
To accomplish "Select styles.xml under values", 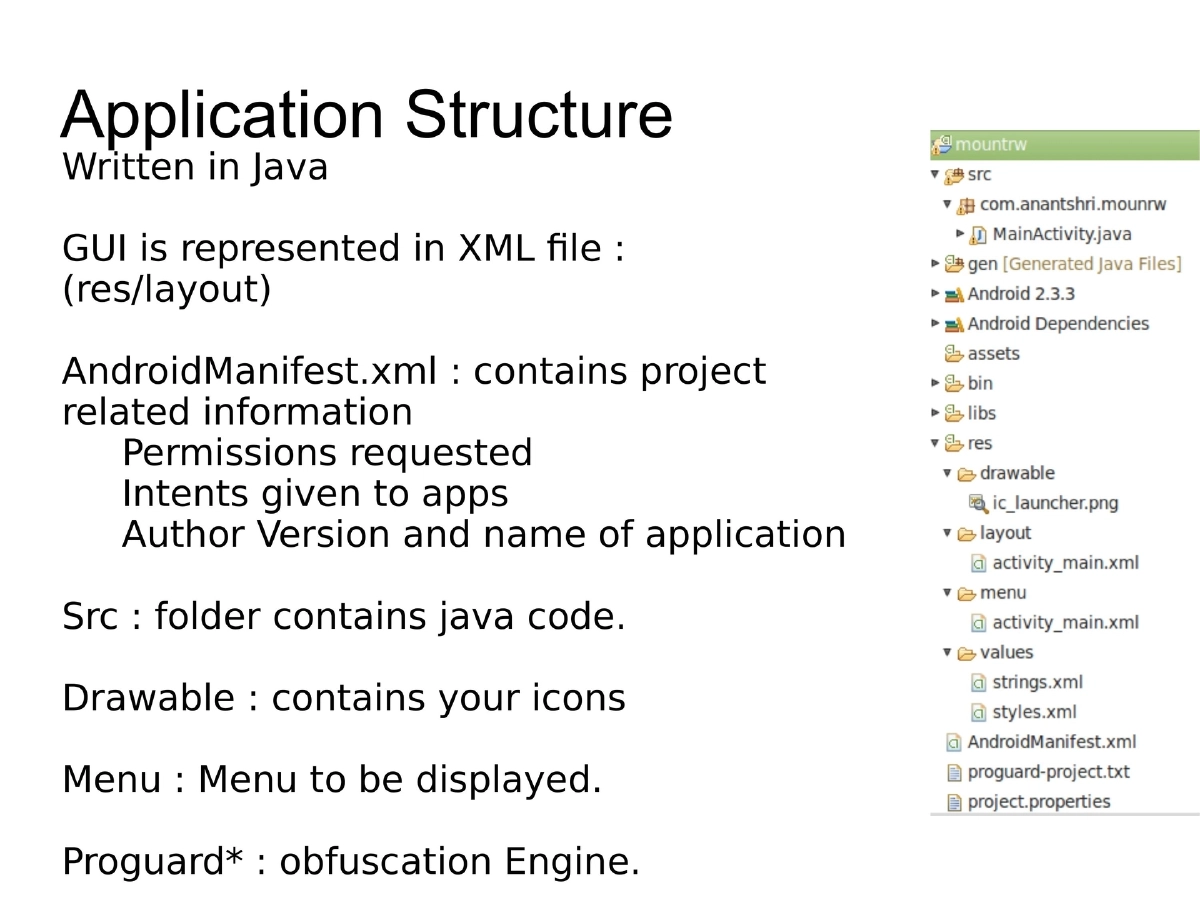I will (1030, 712).
